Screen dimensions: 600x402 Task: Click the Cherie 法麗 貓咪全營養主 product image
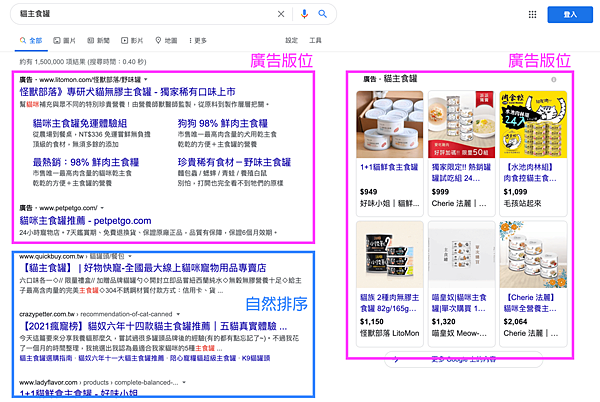533,255
